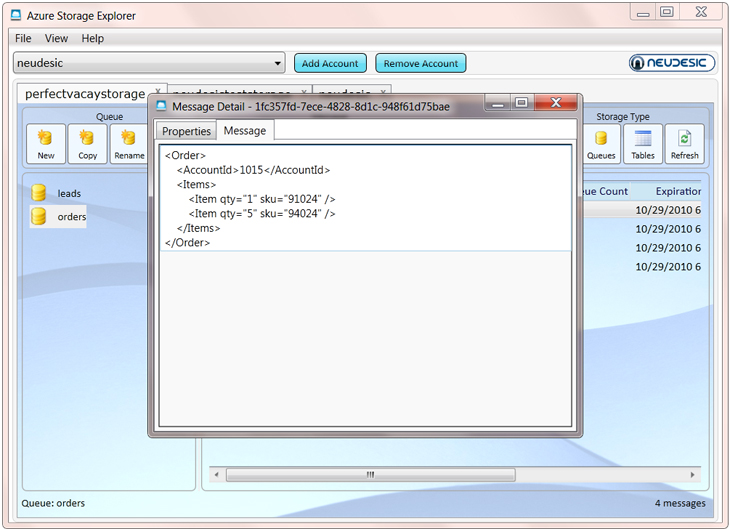Switch storage type to Queues
730x529 pixels.
601,143
